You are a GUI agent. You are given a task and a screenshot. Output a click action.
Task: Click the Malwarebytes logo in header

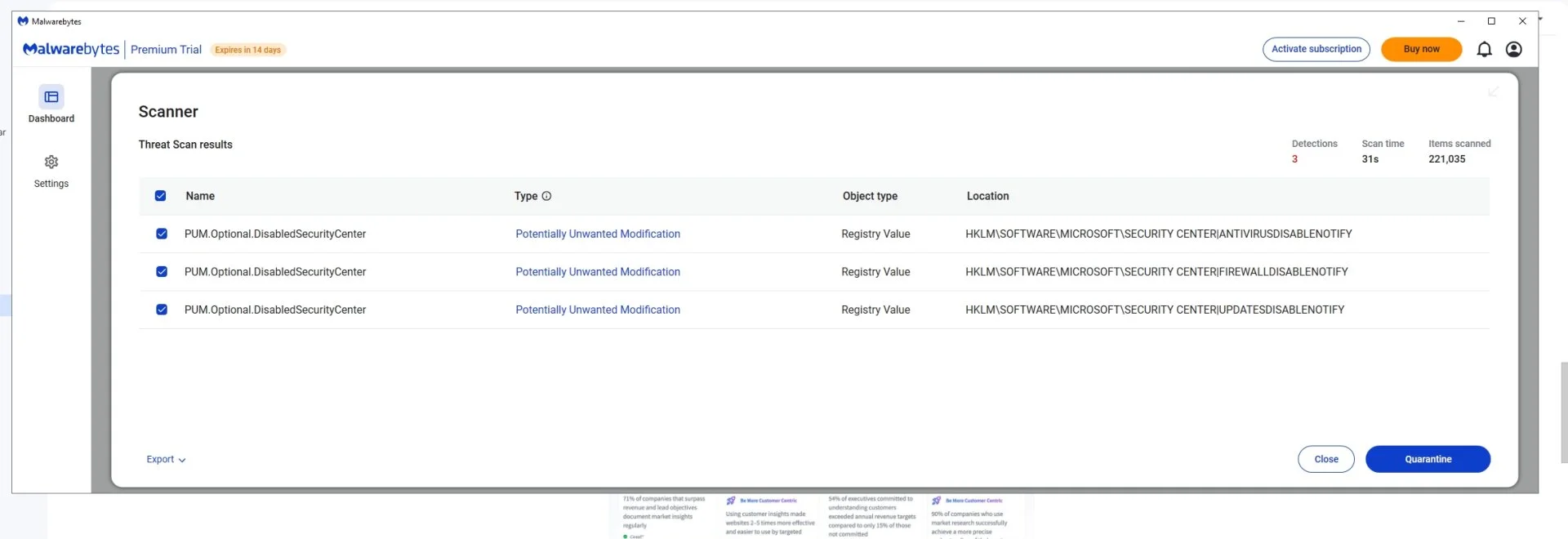(71, 49)
